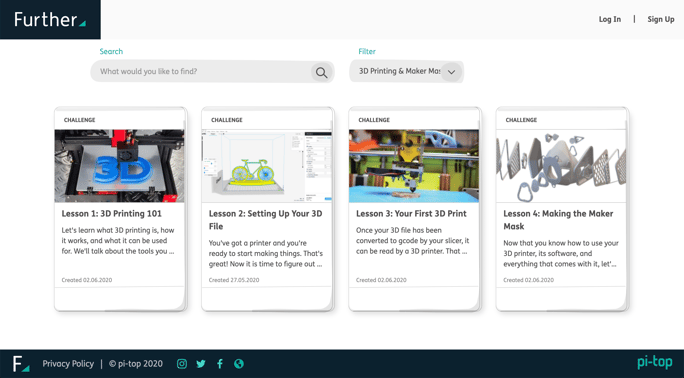This screenshot has height=378, width=684.
Task: Click Lesson 3 description about gcode slicer
Action: (x=412, y=241)
